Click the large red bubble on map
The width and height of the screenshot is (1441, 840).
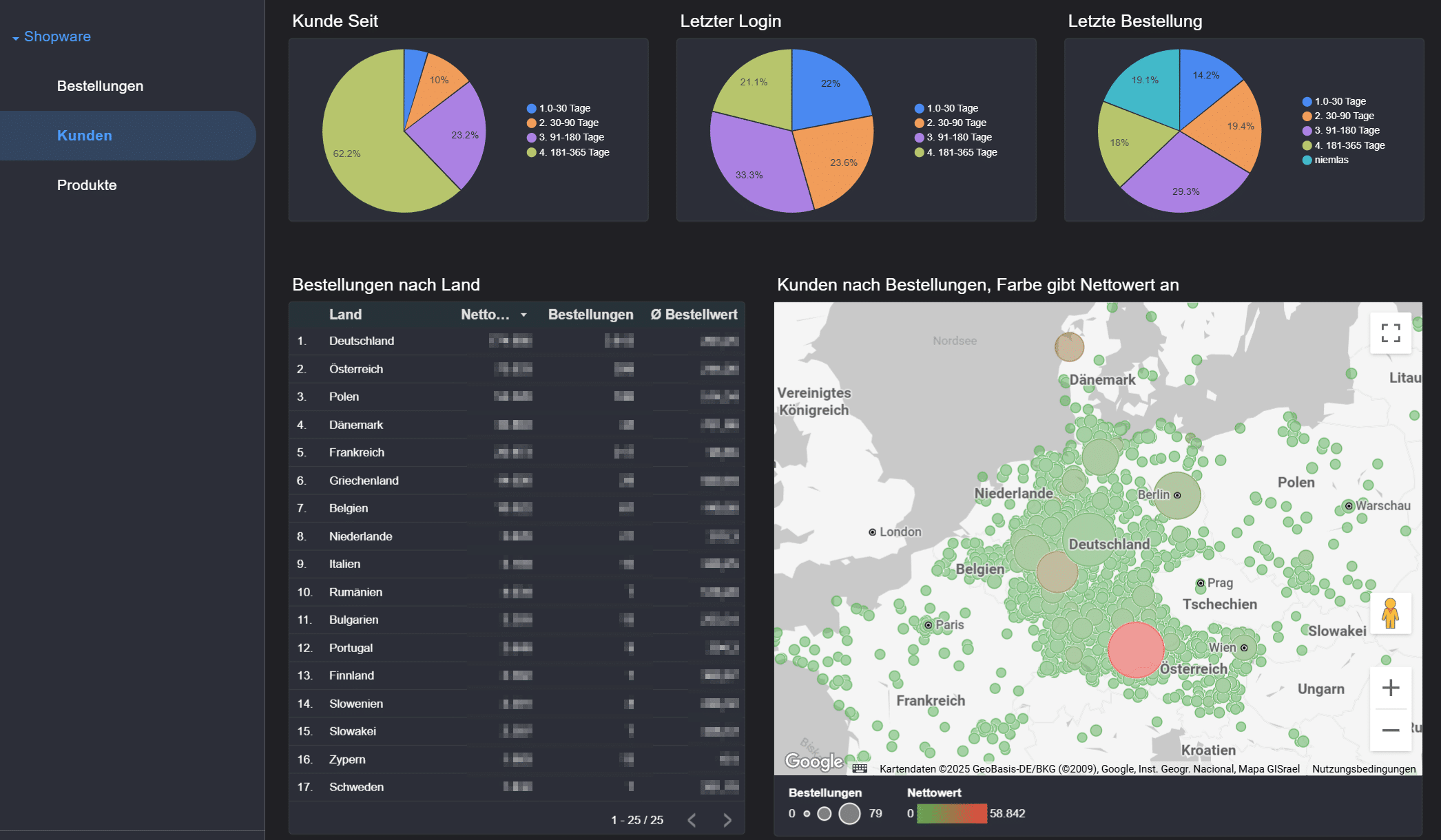click(1135, 649)
